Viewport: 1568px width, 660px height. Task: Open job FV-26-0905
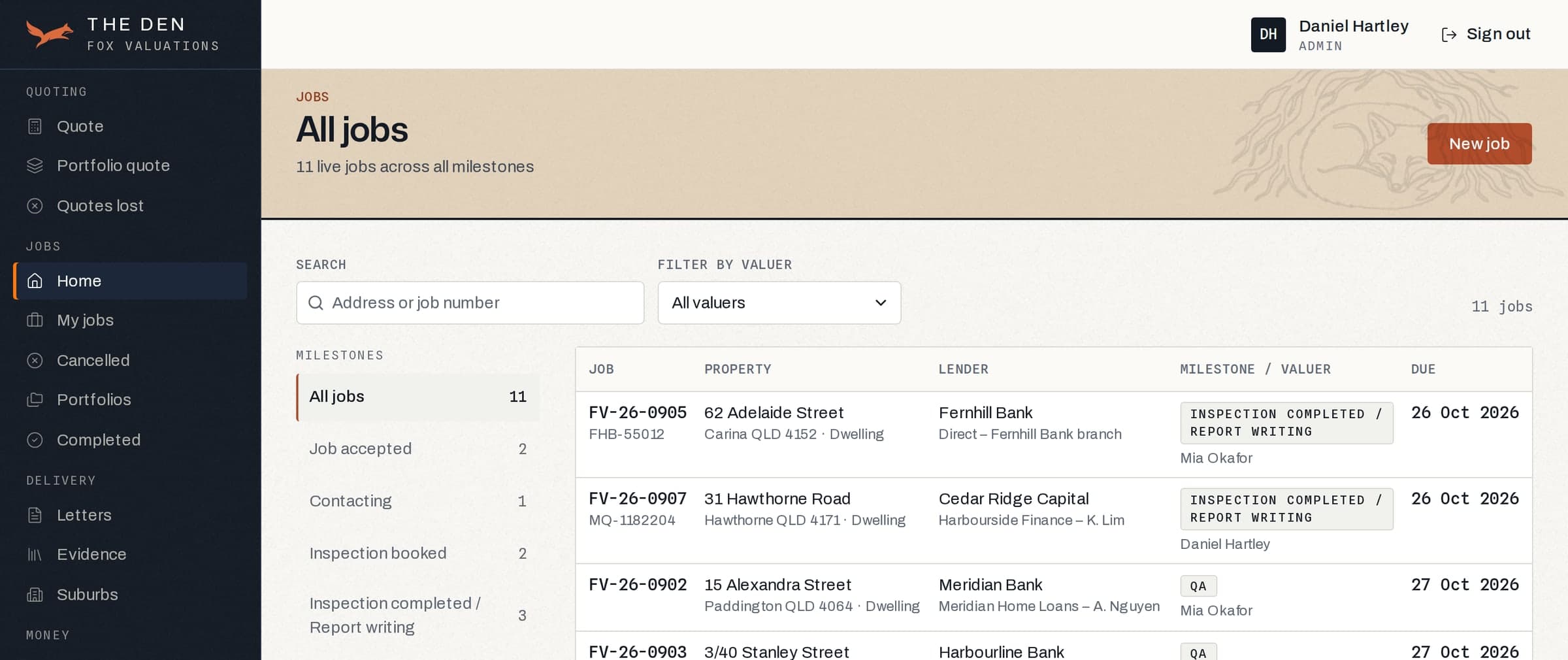(x=637, y=413)
